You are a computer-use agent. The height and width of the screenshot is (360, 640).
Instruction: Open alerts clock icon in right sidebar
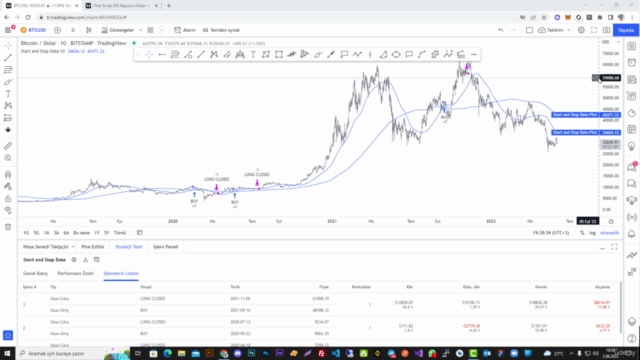[632, 62]
